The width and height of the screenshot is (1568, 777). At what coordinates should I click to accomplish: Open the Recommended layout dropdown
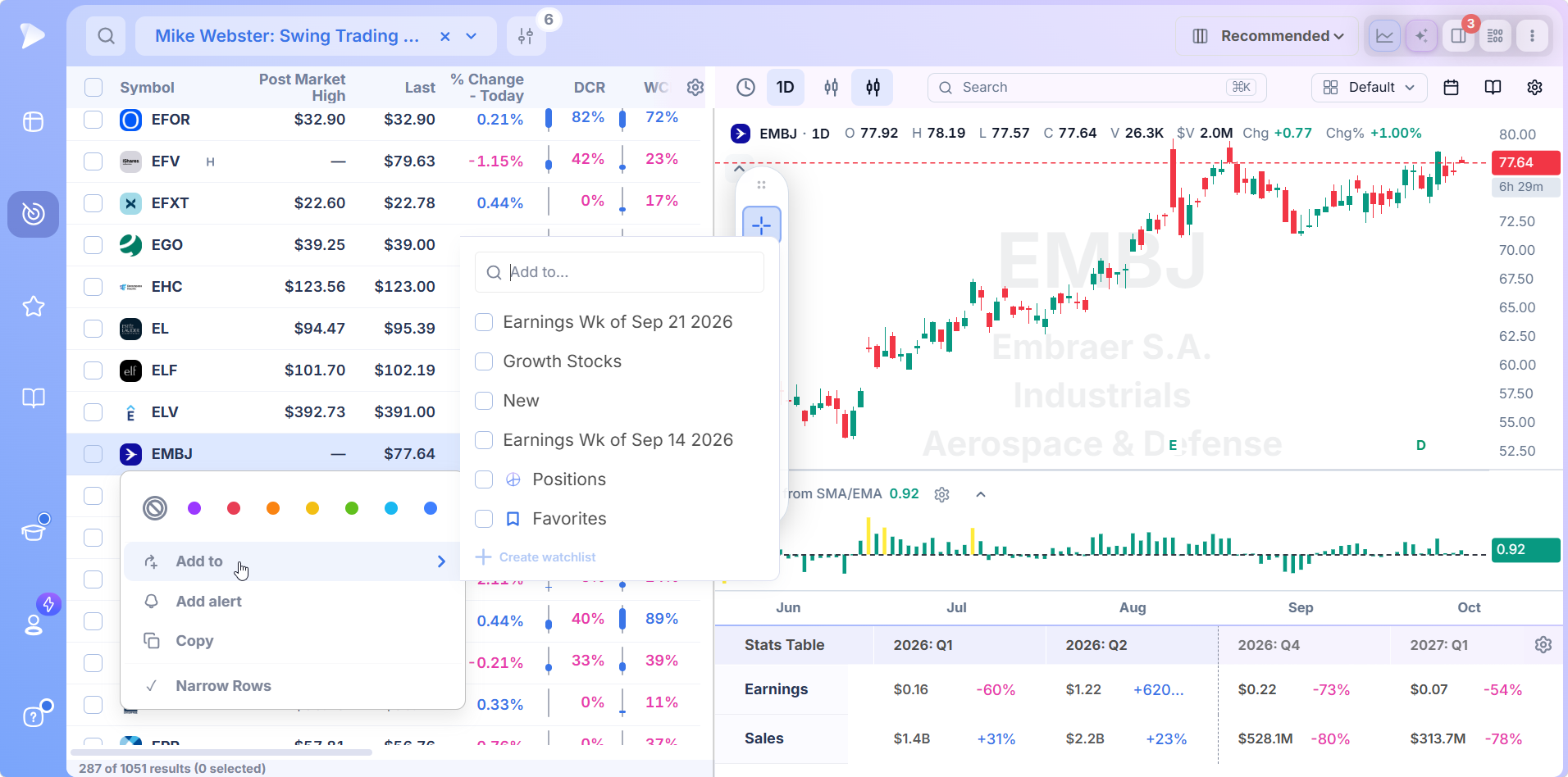pyautogui.click(x=1267, y=36)
